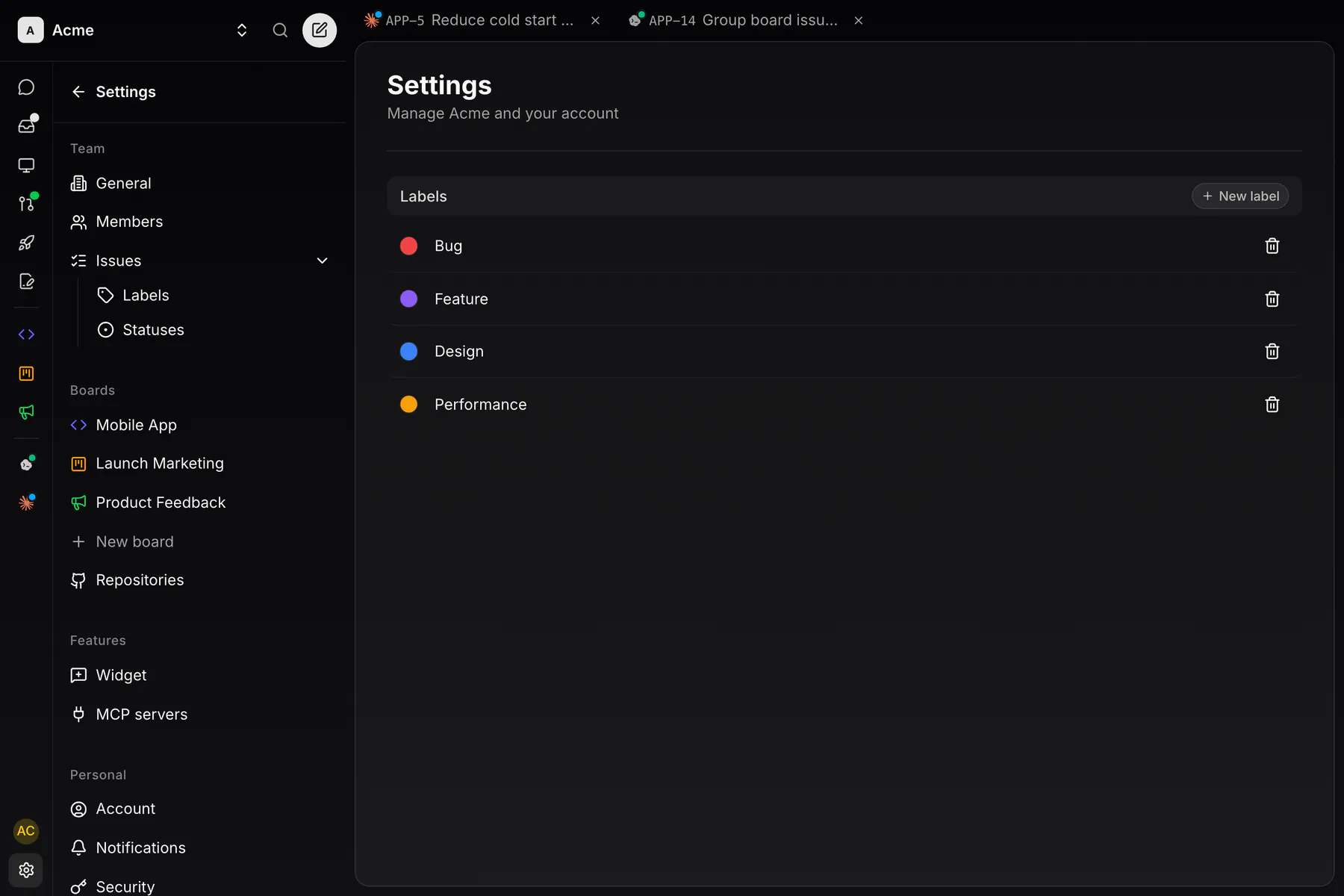The image size is (1344, 896).
Task: Click the red Bug color swatch
Action: [409, 246]
